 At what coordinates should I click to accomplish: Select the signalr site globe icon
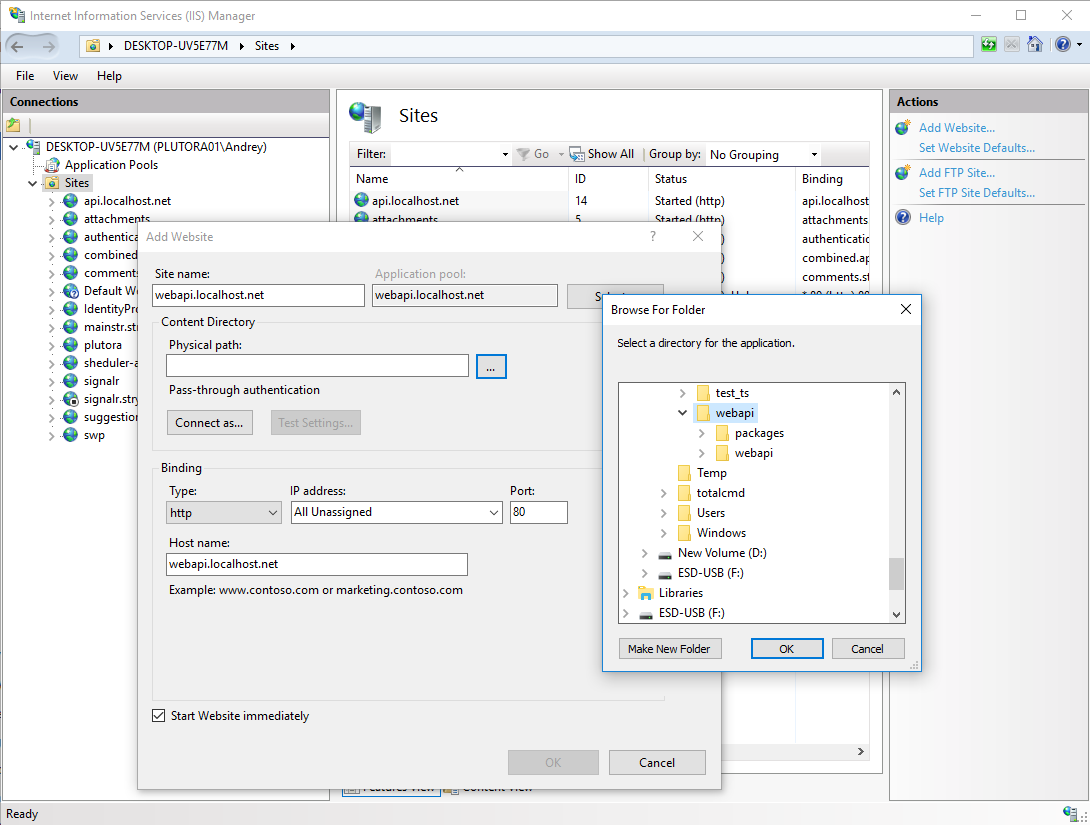(70, 381)
